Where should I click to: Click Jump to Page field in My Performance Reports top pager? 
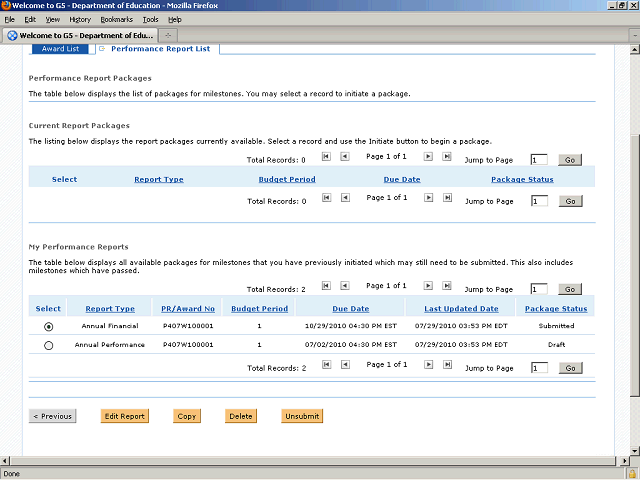(538, 289)
